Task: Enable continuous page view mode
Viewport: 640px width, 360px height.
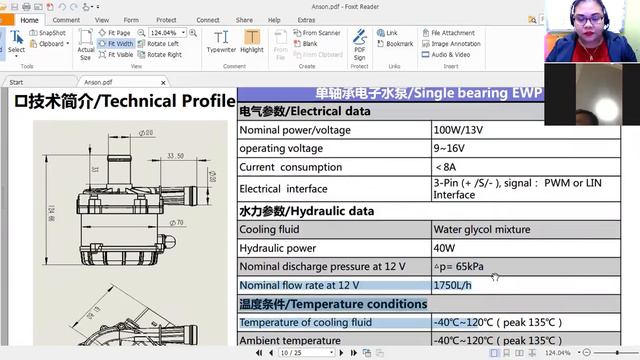Action: pos(507,353)
